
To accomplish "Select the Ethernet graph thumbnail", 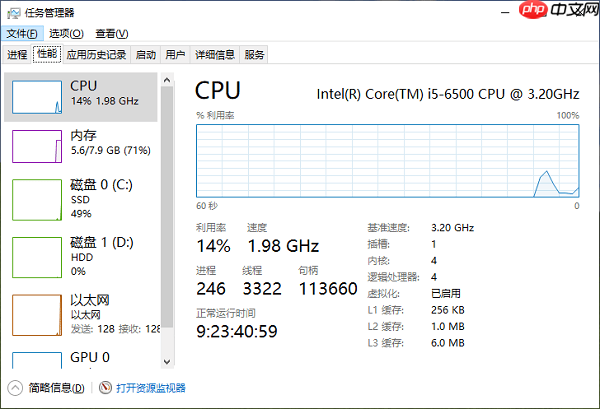I will [37, 314].
